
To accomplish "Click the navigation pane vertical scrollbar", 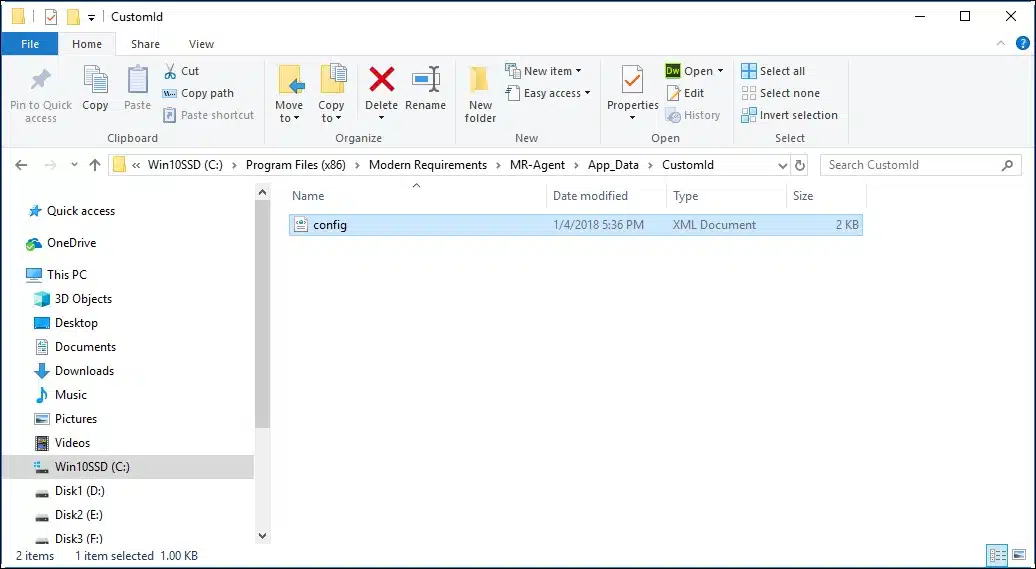I will click(262, 350).
